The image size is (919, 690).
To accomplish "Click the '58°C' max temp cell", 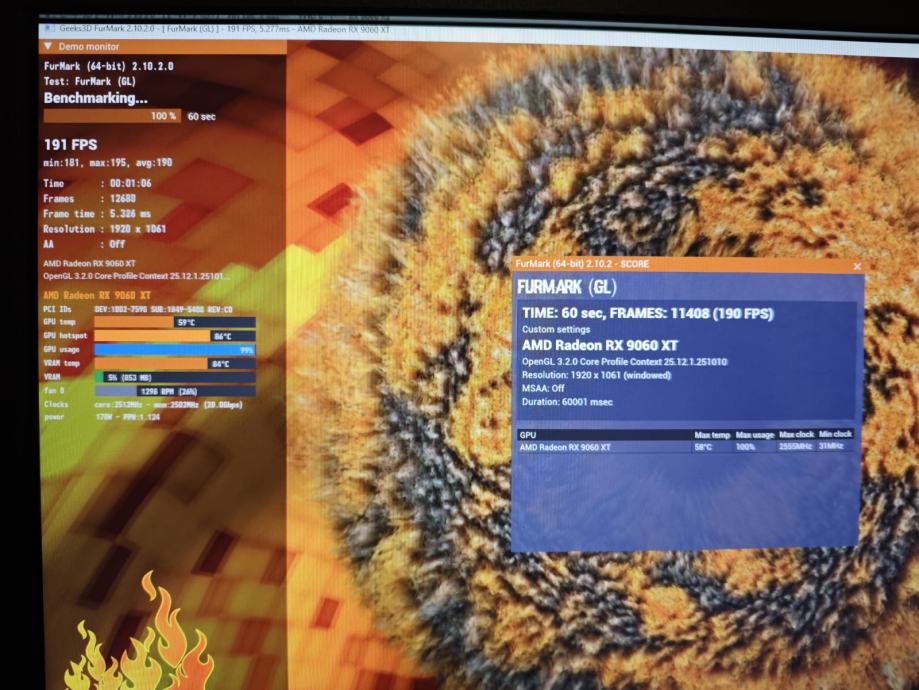I will click(x=703, y=447).
